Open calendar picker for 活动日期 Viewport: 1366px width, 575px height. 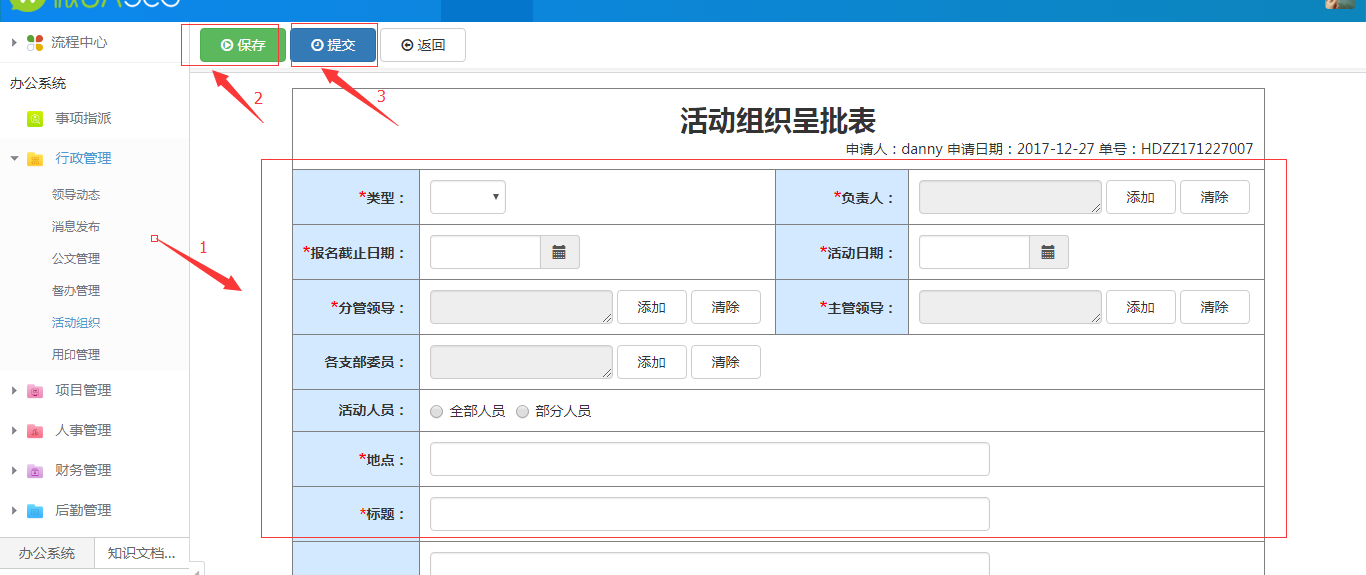[x=1048, y=252]
